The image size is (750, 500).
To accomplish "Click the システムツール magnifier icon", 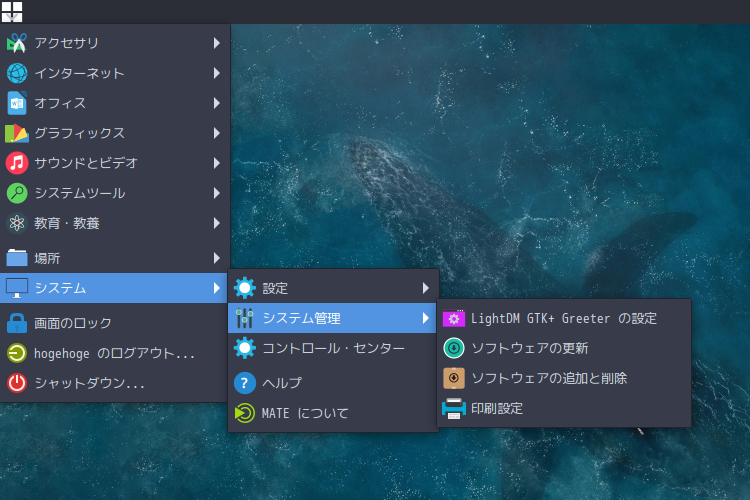I will tap(17, 193).
